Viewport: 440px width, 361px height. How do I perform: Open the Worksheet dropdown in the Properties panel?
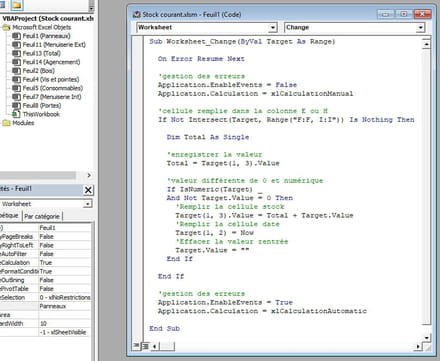pyautogui.click(x=88, y=204)
